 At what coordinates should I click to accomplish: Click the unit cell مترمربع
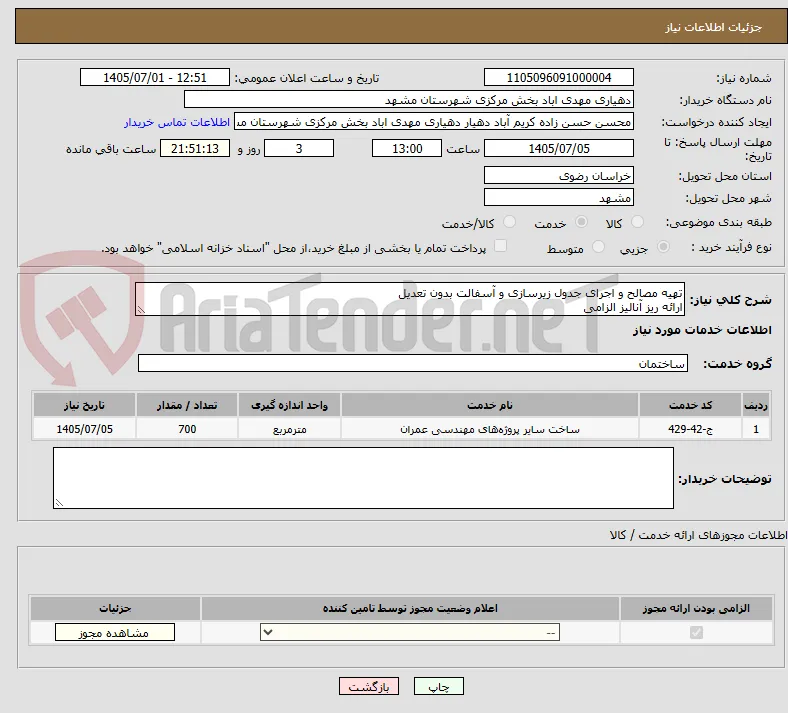(289, 429)
